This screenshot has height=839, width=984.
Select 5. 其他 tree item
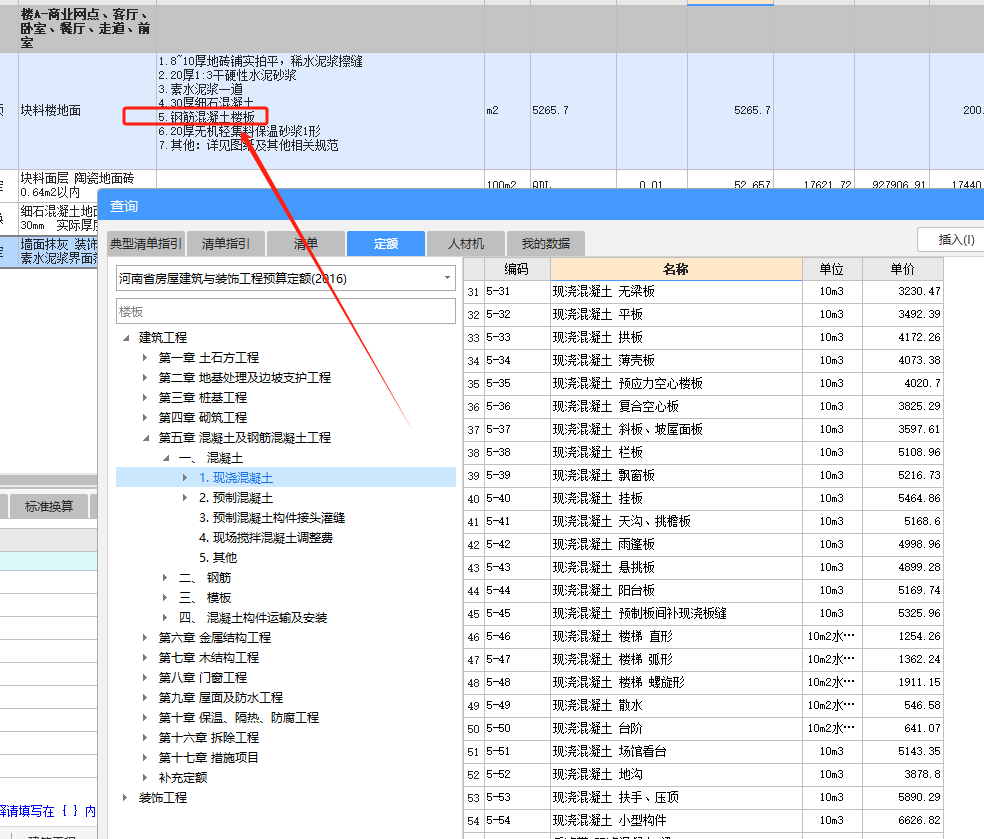tap(218, 558)
